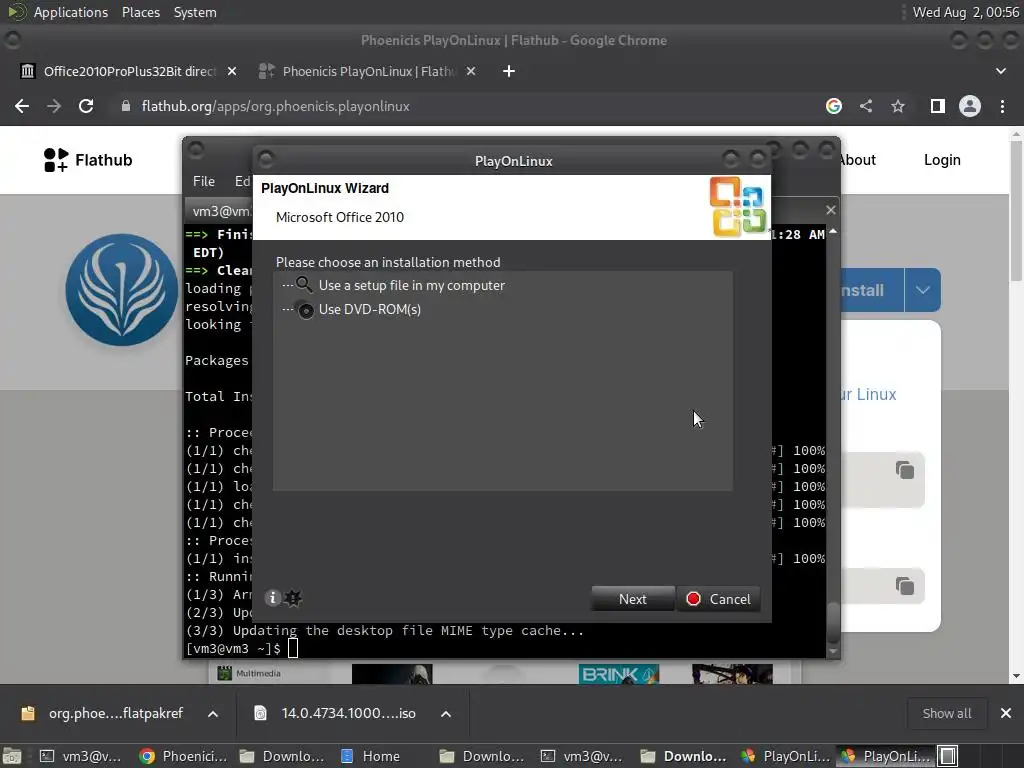The image size is (1024, 768).
Task: Click the BRINK game thumbnail
Action: click(x=618, y=674)
